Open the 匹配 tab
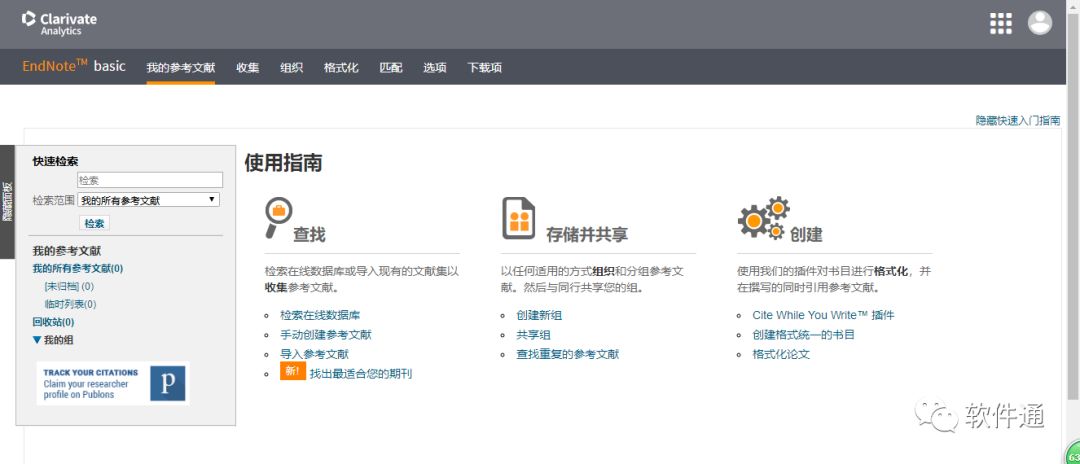 391,67
